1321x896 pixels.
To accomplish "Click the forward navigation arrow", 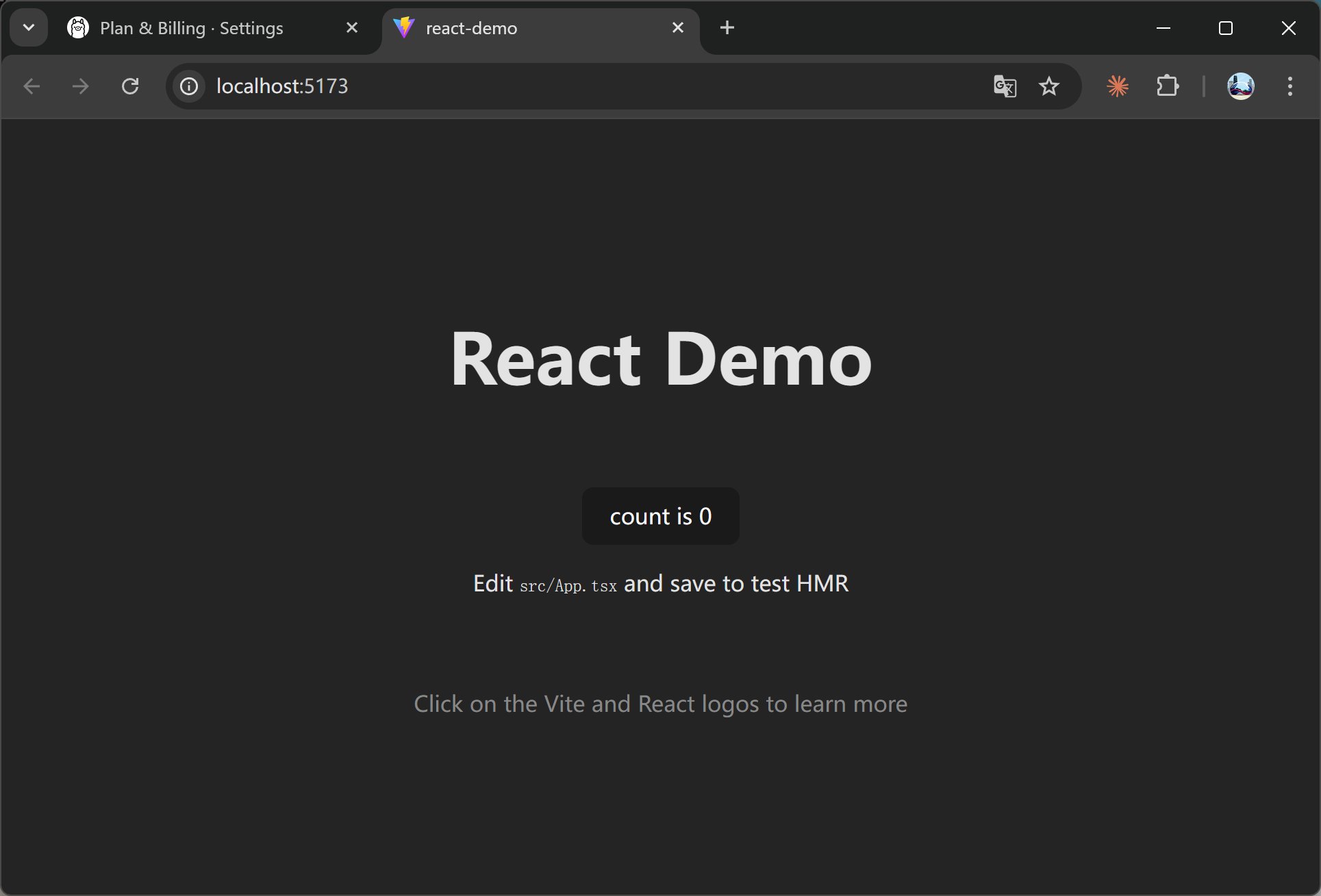I will 81,86.
